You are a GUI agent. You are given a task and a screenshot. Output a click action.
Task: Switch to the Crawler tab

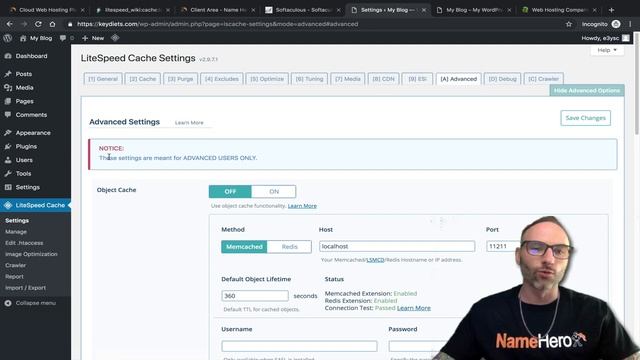pos(543,79)
